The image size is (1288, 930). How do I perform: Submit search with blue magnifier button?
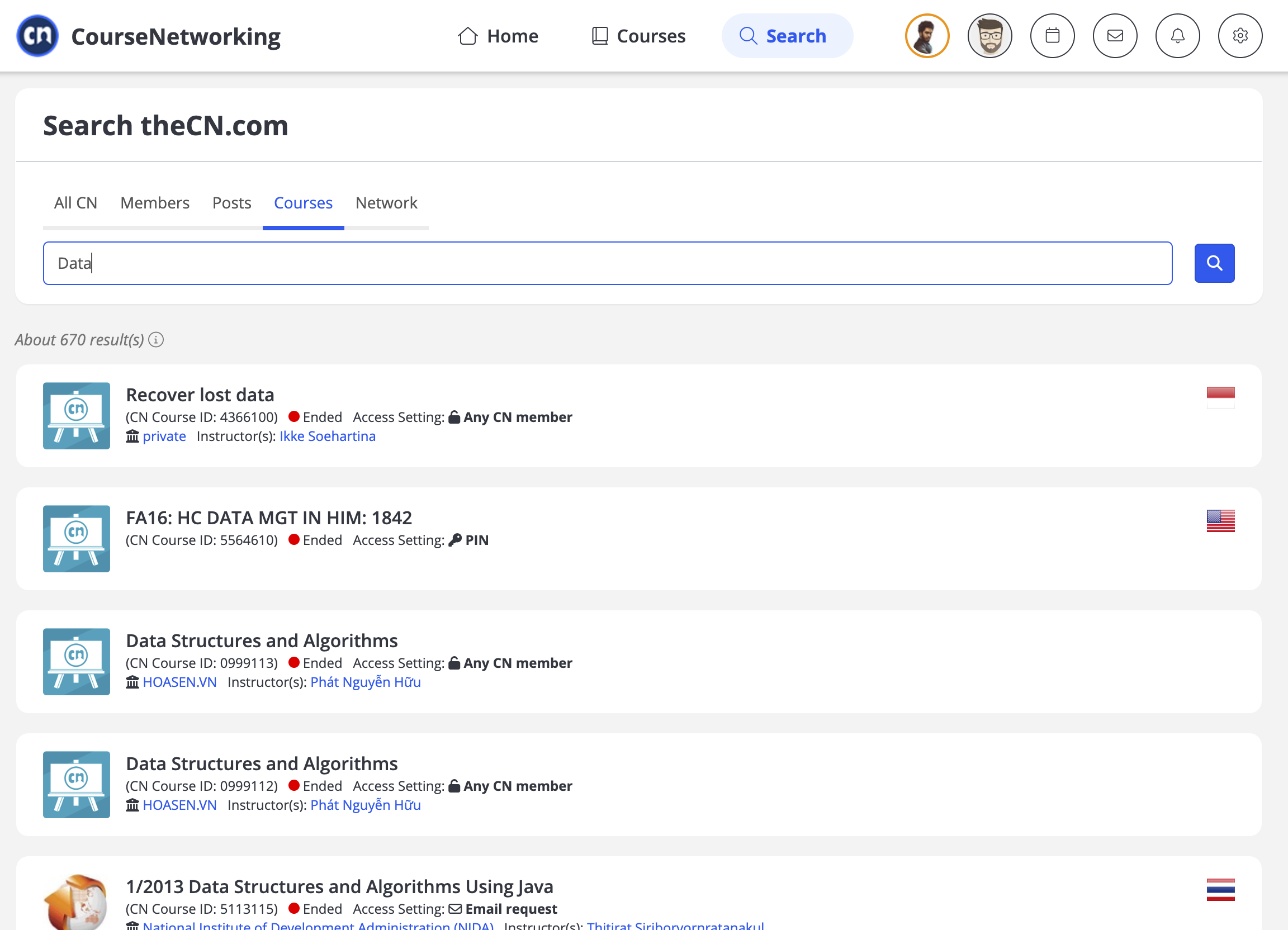tap(1214, 263)
